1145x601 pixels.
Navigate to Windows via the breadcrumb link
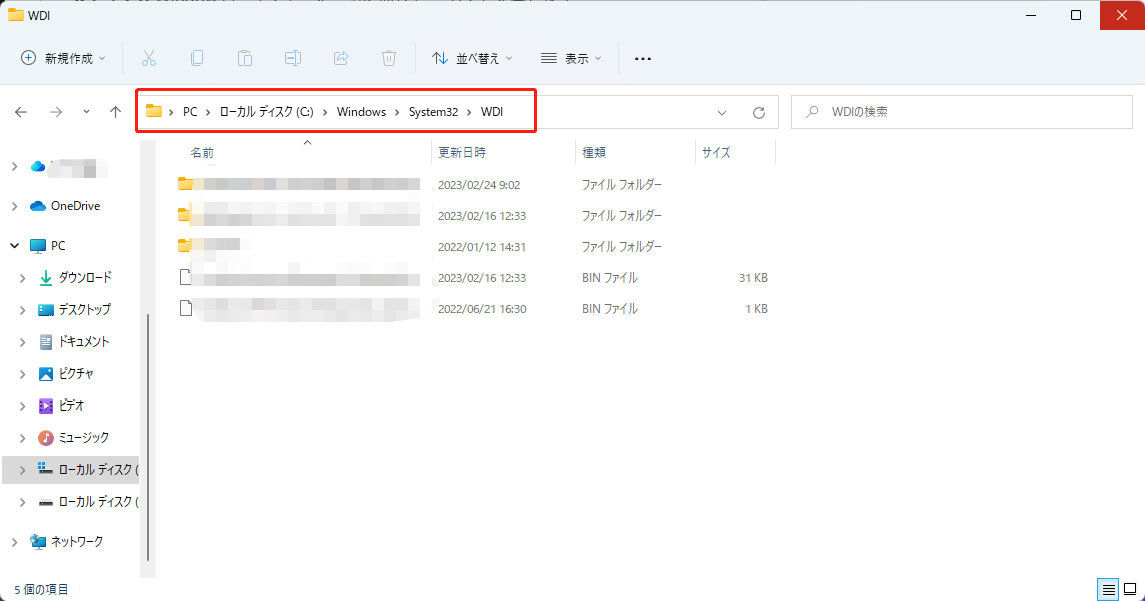click(361, 111)
